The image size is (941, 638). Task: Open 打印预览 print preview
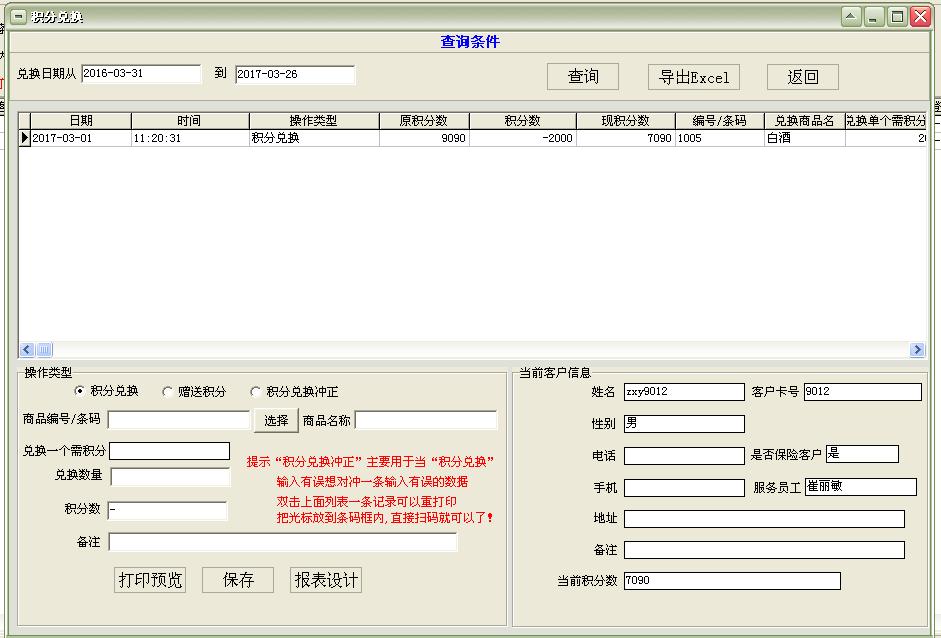point(151,580)
